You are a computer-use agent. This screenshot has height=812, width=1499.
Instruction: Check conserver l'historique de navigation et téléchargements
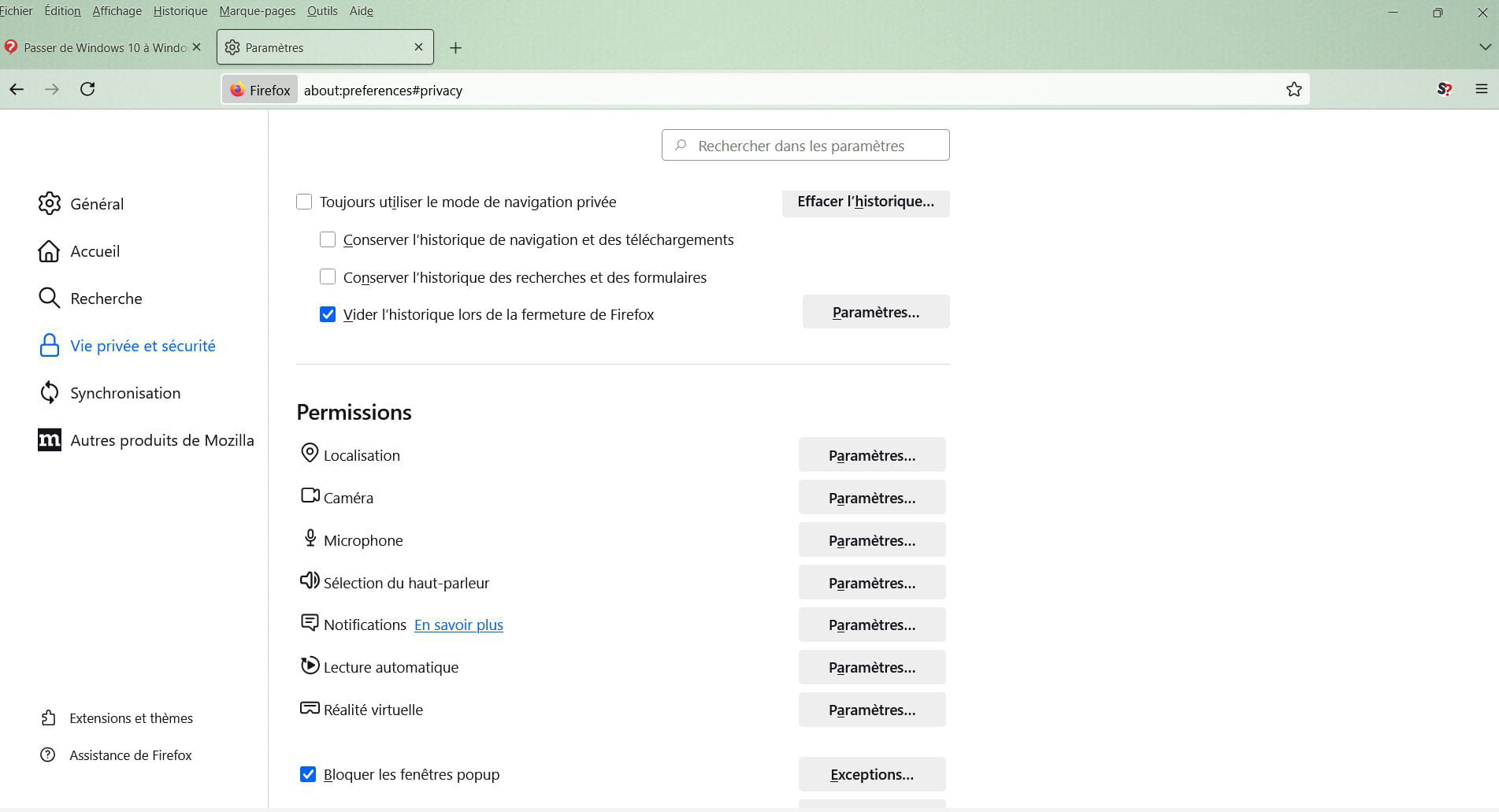(328, 239)
